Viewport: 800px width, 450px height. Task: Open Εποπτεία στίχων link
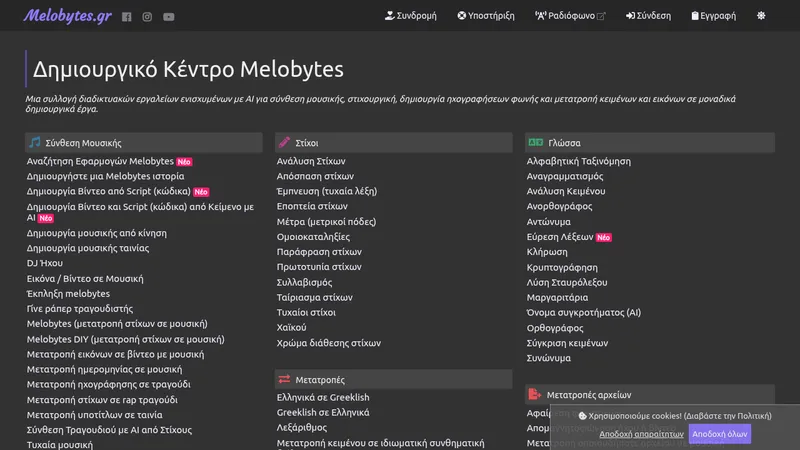(x=312, y=206)
